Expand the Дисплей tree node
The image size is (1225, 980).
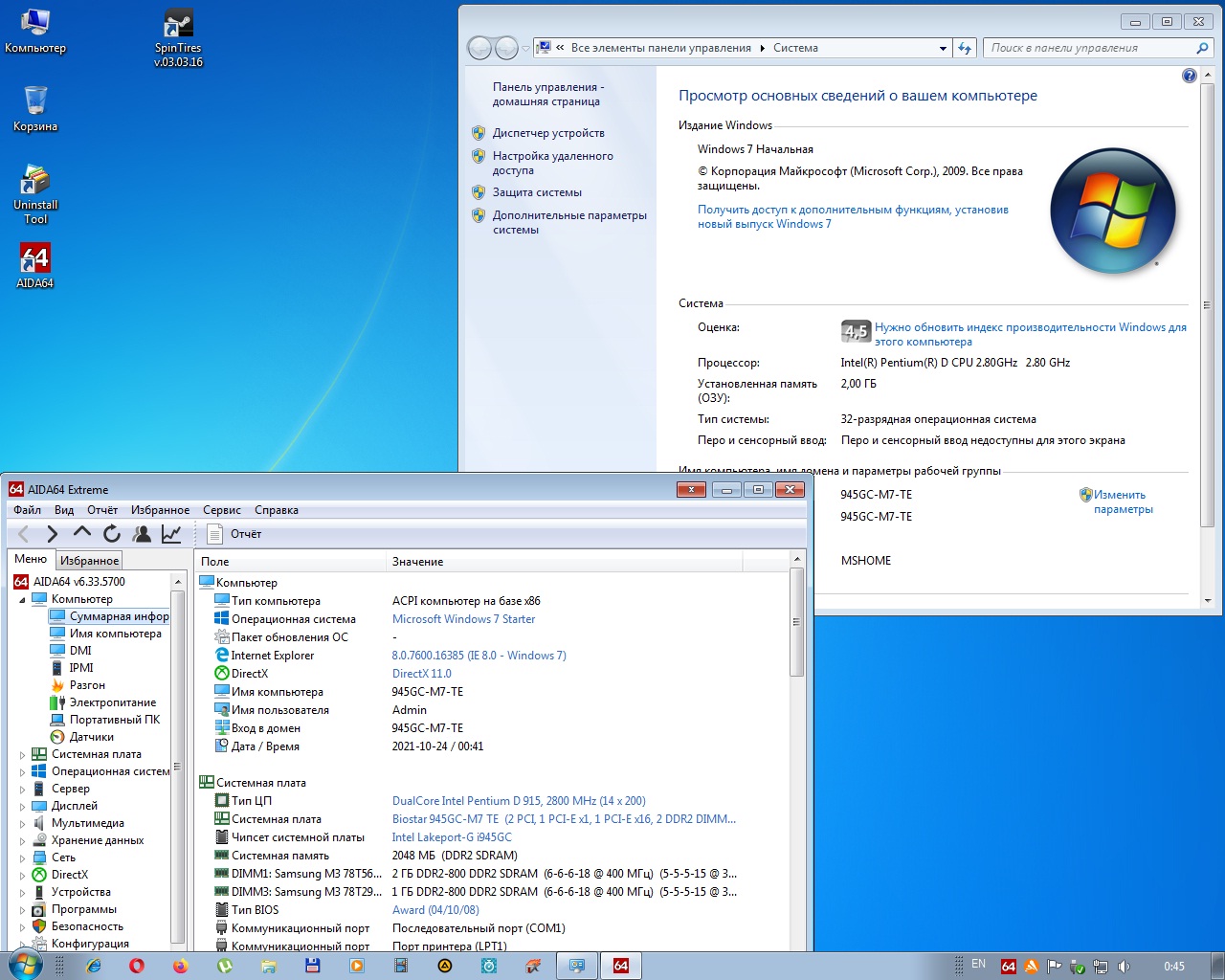coord(22,807)
